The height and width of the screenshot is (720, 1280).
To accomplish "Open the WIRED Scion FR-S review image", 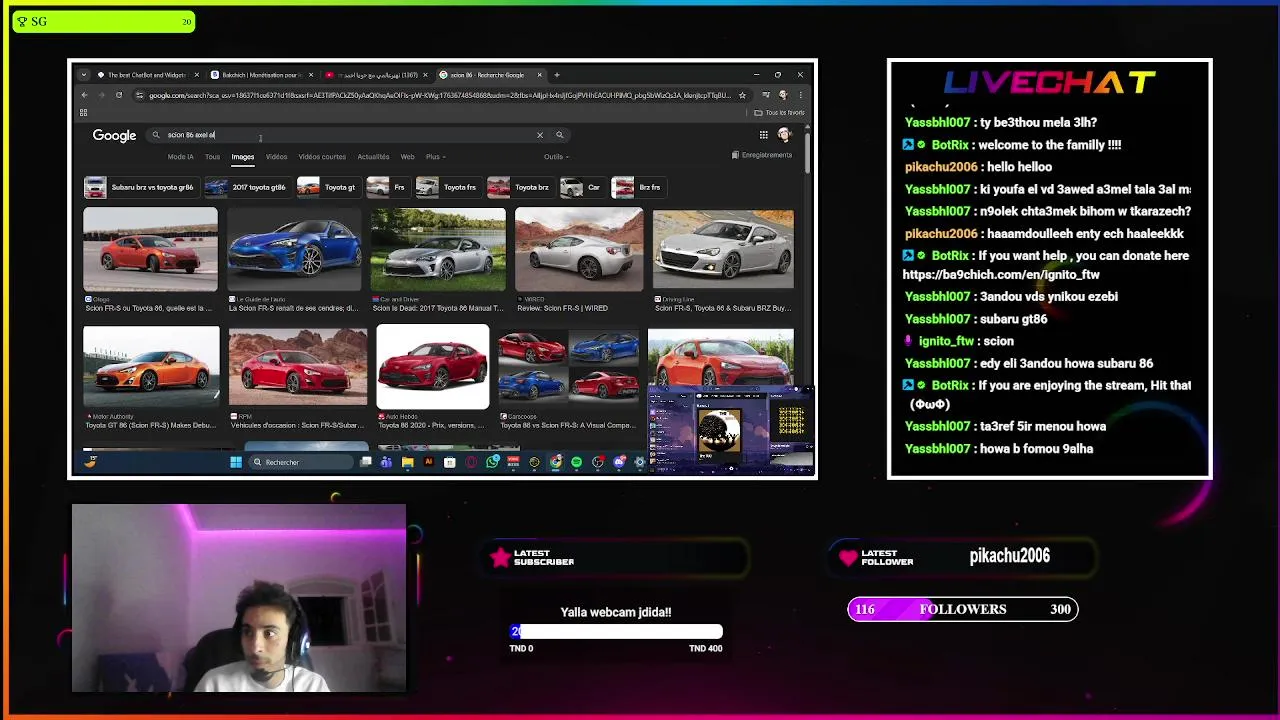I will [x=579, y=250].
